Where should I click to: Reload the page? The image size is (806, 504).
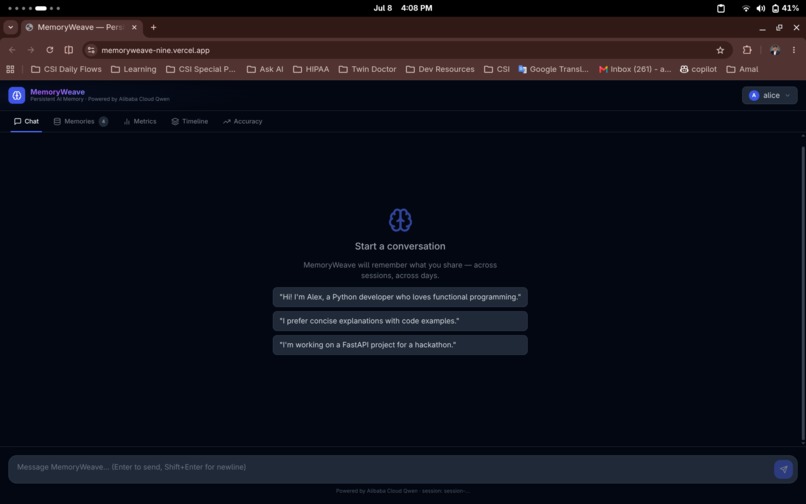click(x=50, y=50)
